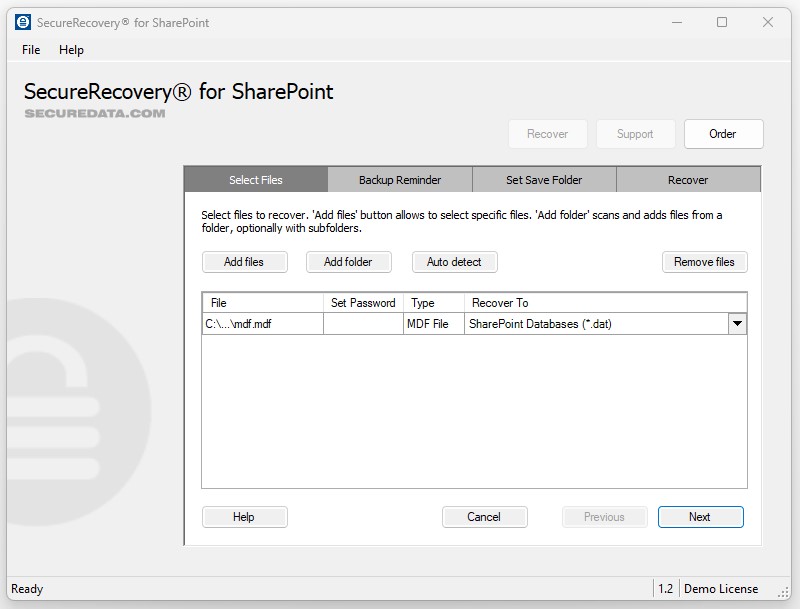Switch to the Backup Reminder tab
The height and width of the screenshot is (609, 800).
click(x=400, y=180)
